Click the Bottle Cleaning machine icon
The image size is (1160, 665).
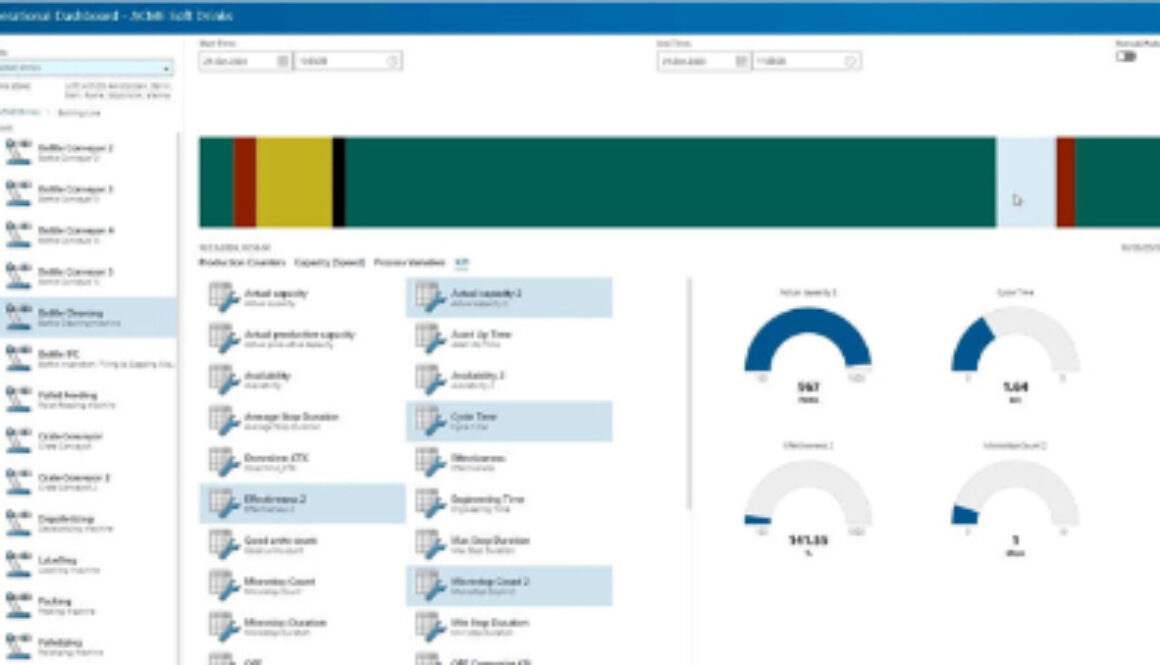[x=18, y=317]
